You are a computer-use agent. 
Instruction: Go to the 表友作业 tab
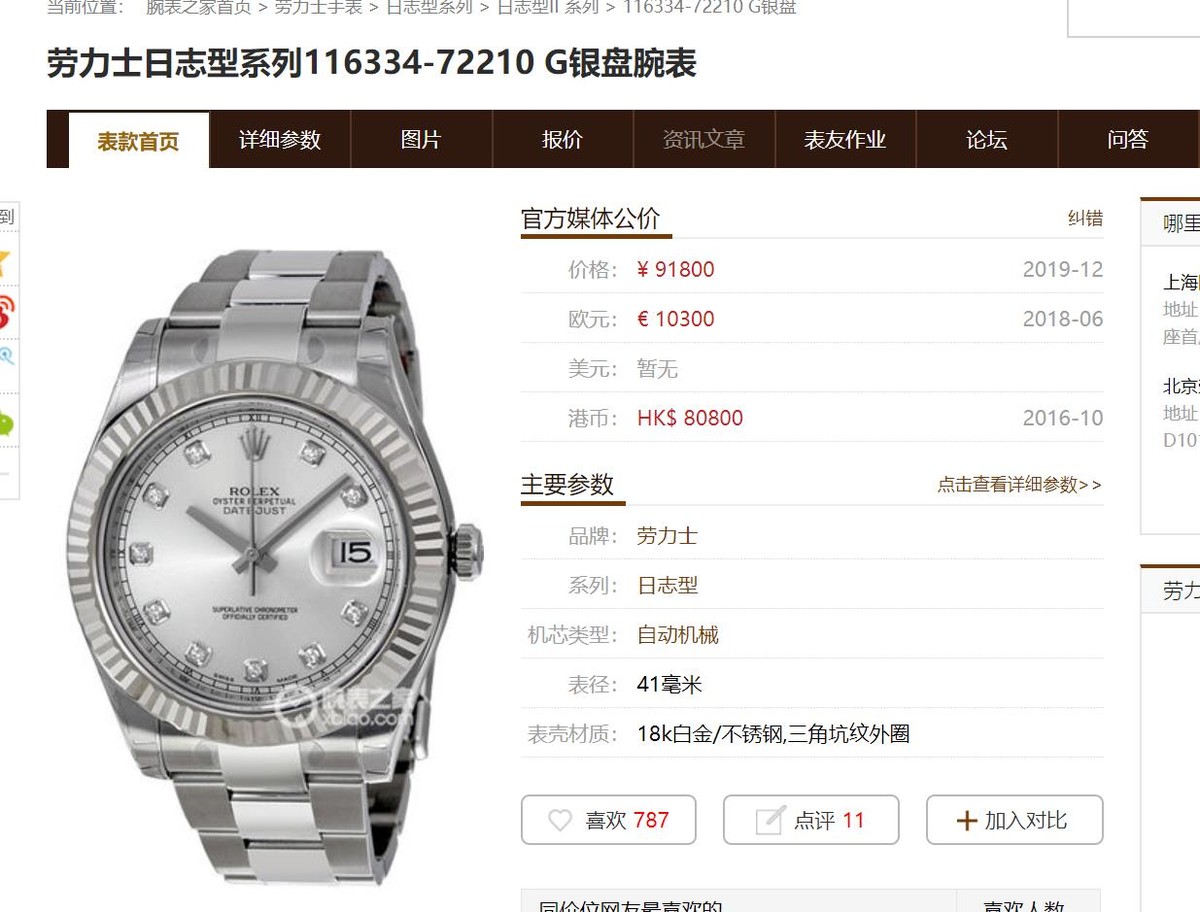(x=845, y=140)
